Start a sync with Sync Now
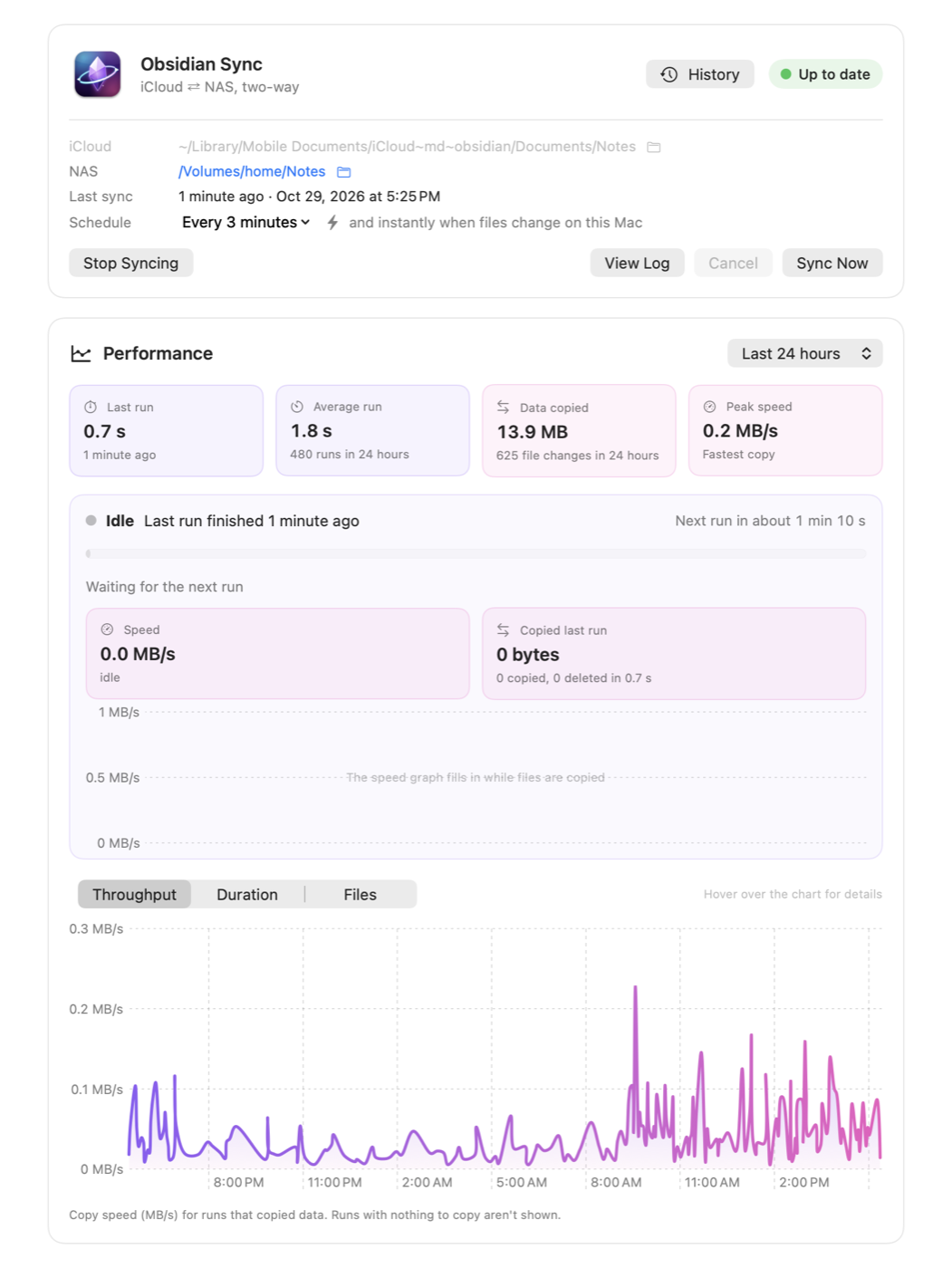 [832, 264]
